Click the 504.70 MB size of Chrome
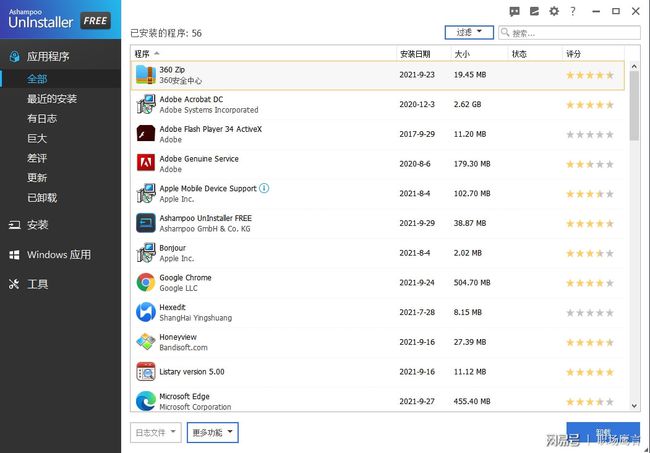 472,283
